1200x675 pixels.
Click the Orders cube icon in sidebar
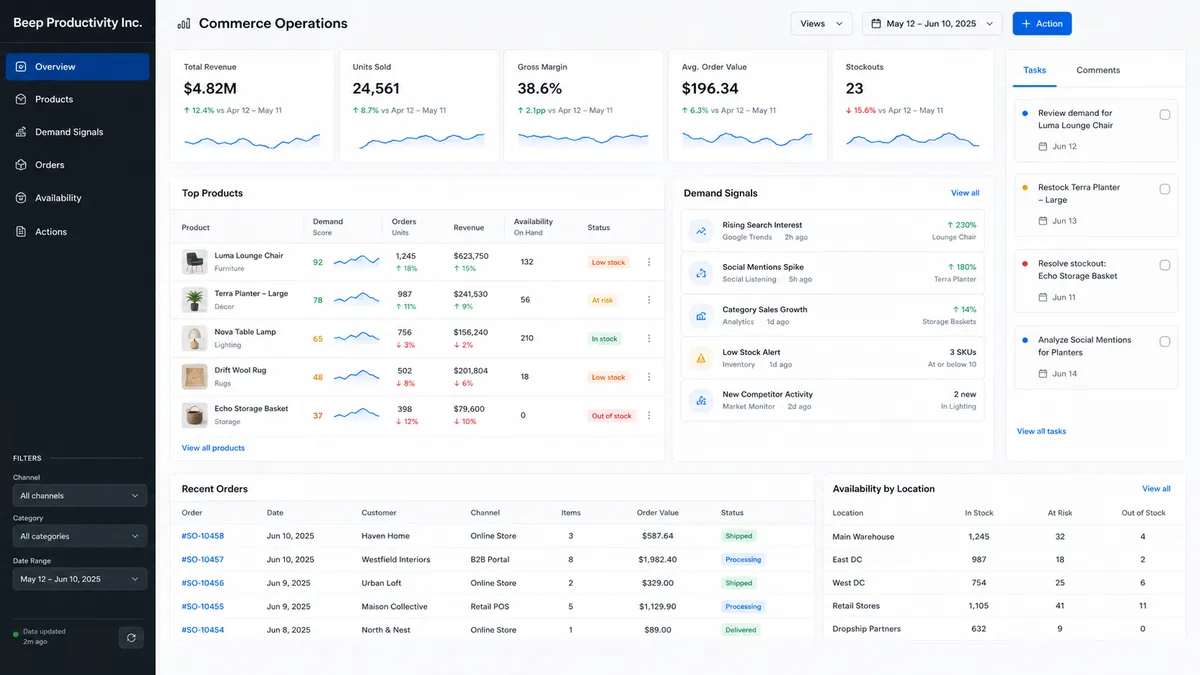pos(21,165)
